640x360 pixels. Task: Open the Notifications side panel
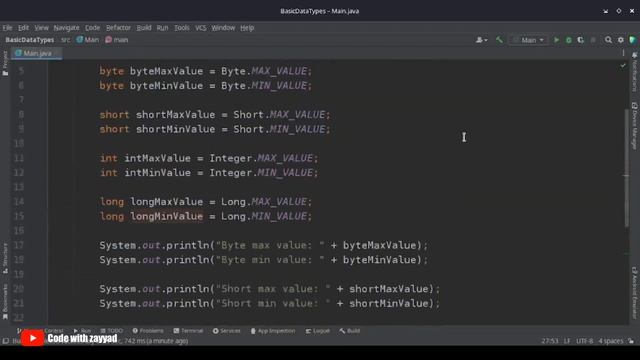click(x=634, y=72)
